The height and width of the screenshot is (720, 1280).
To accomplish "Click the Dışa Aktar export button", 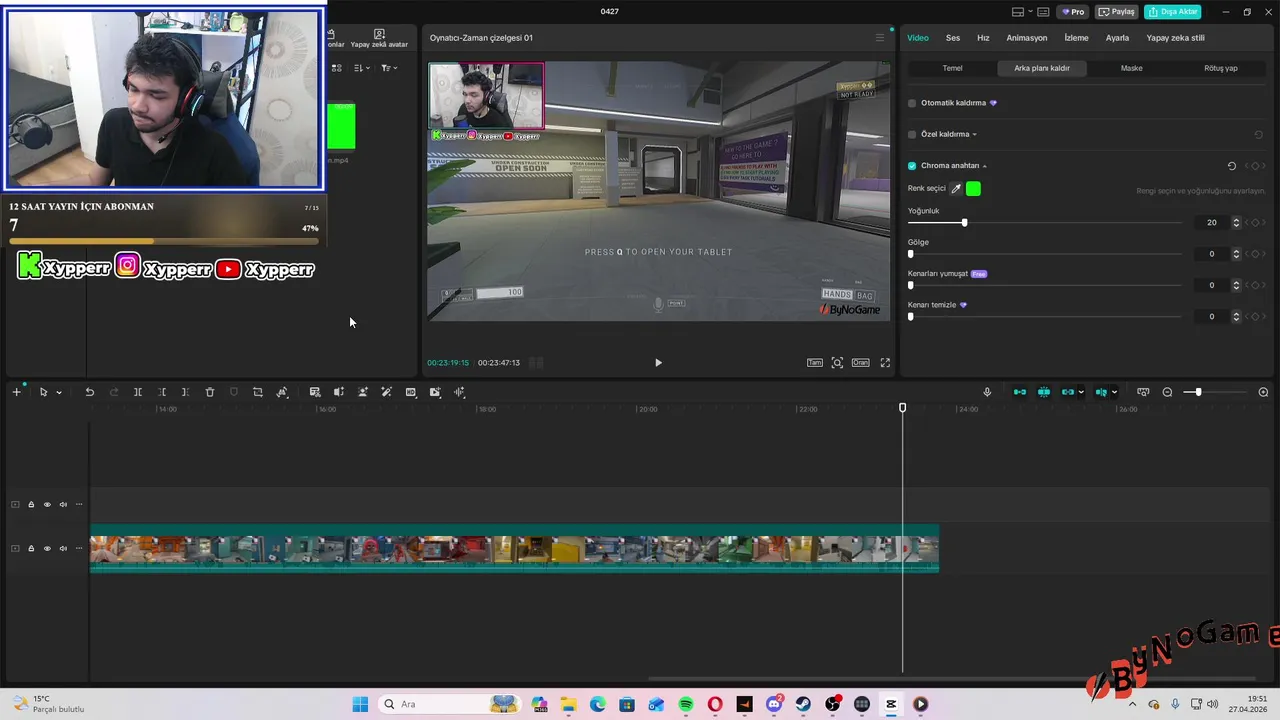I will click(1173, 12).
